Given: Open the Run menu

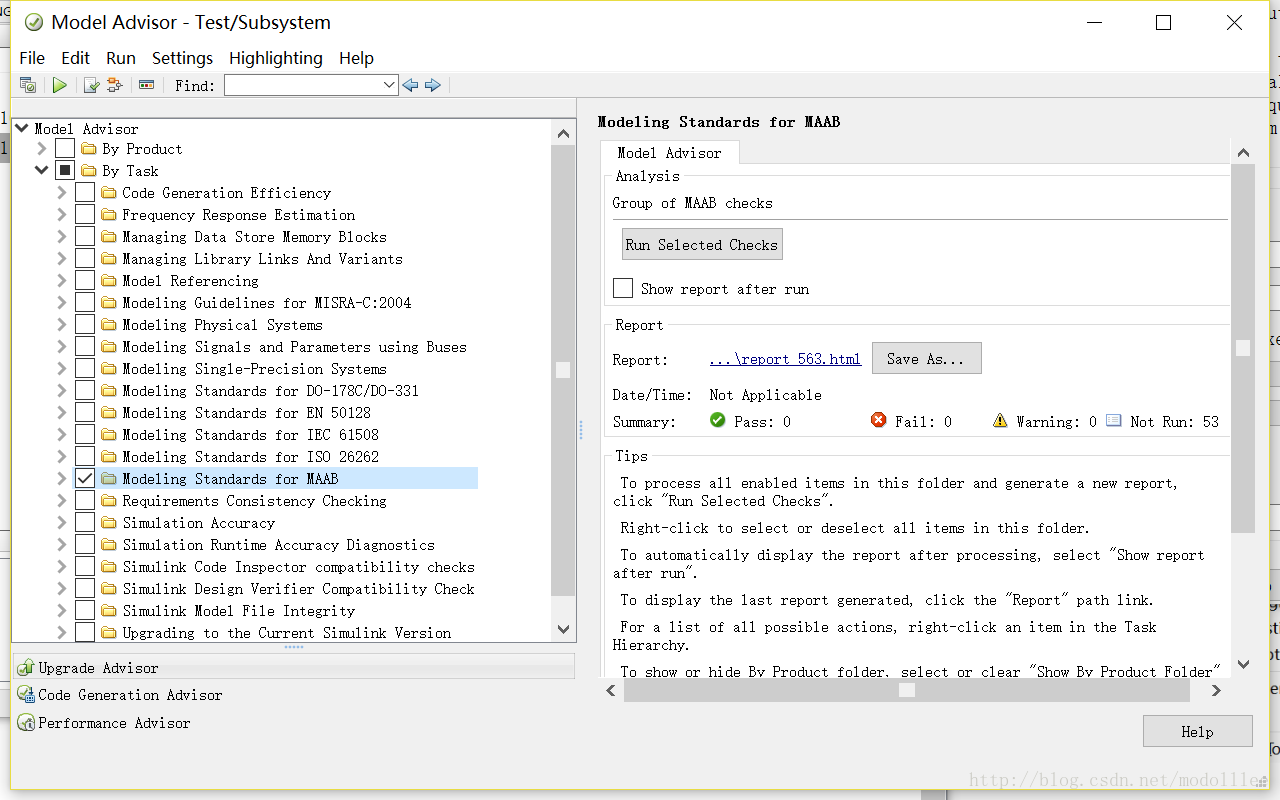Looking at the screenshot, I should 121,58.
